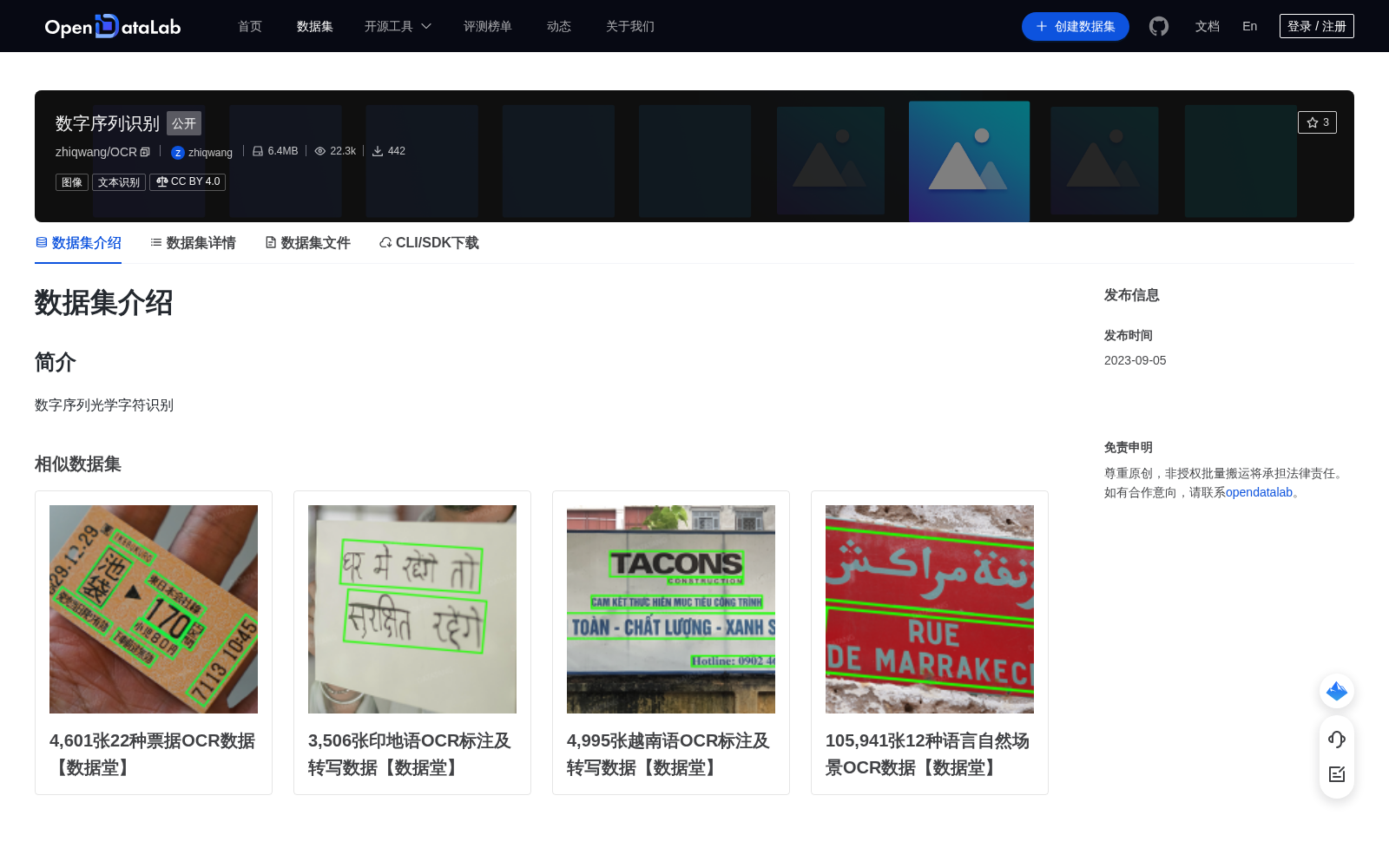Screen dimensions: 1389x868
Task: Click the highlighted blue banner image placeholder
Action: pyautogui.click(x=969, y=161)
